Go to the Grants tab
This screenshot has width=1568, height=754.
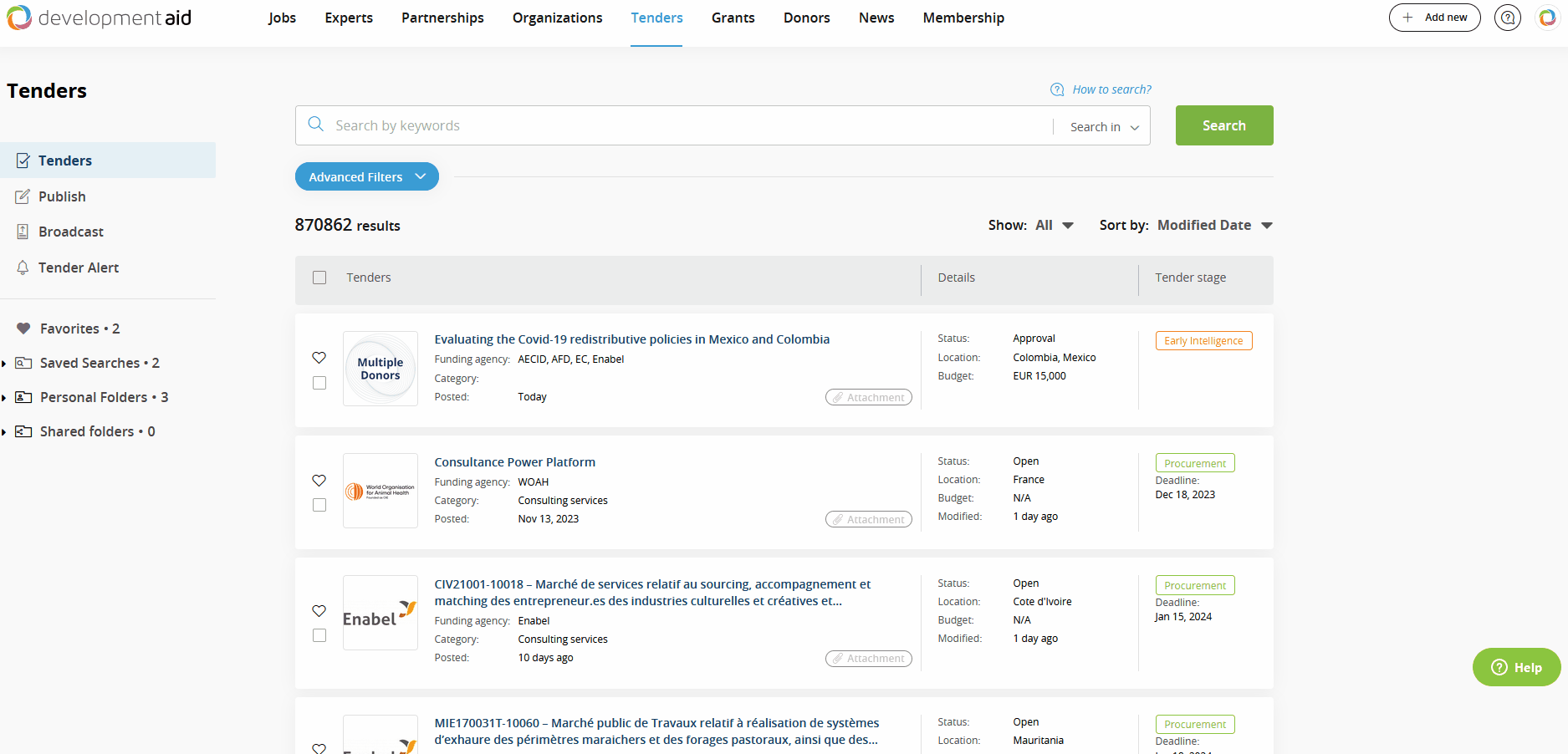[x=733, y=18]
